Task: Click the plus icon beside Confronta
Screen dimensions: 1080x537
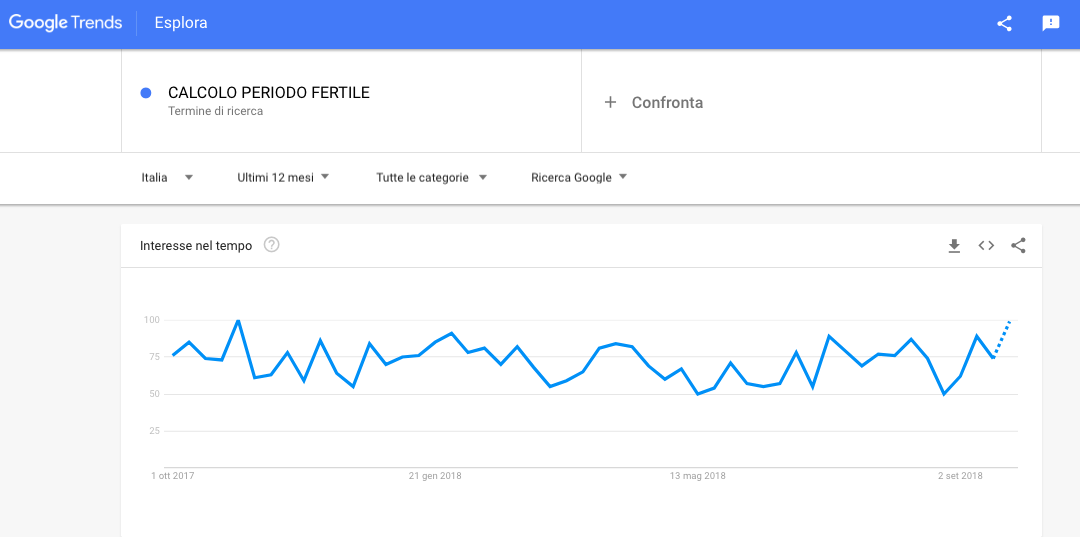Action: click(610, 102)
